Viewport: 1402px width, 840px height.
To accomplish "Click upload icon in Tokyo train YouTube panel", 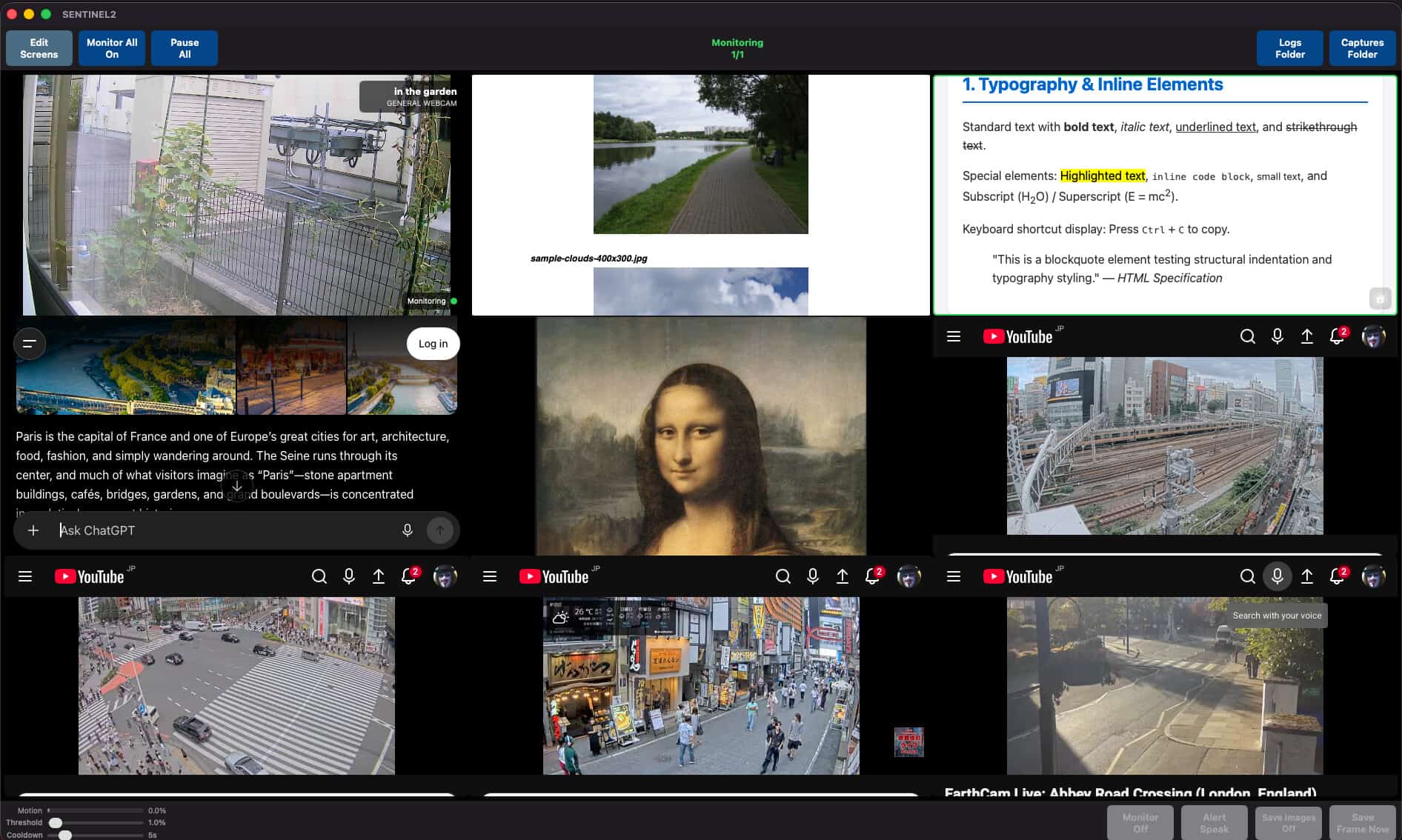I will click(x=1307, y=336).
